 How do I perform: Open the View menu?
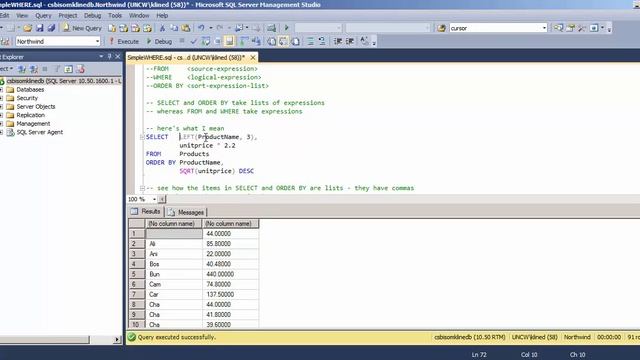(x=22, y=16)
